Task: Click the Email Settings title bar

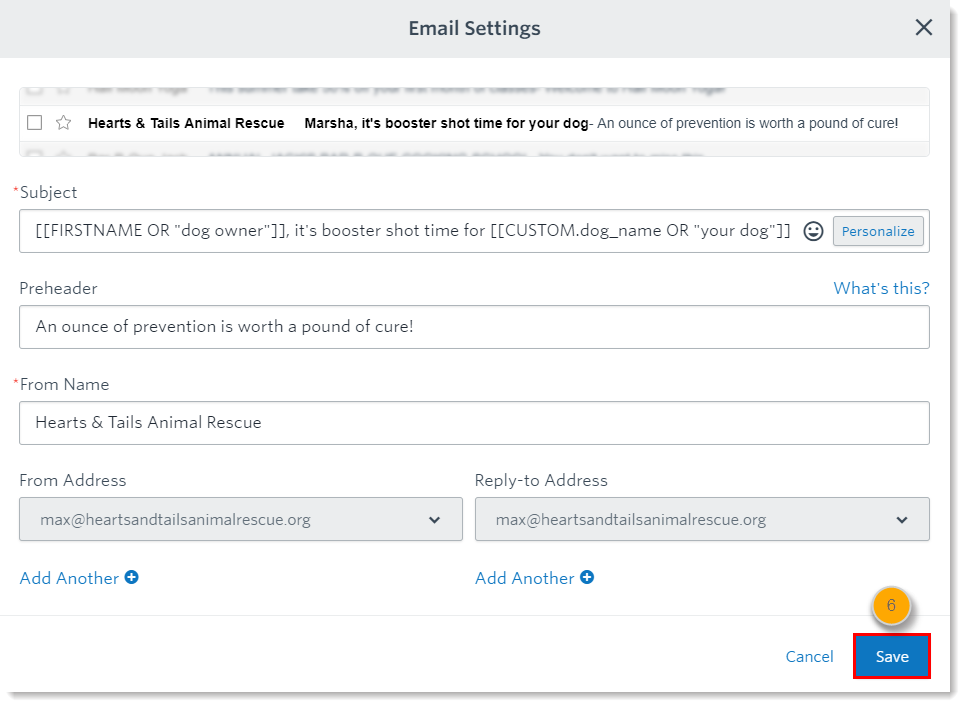Action: (474, 28)
